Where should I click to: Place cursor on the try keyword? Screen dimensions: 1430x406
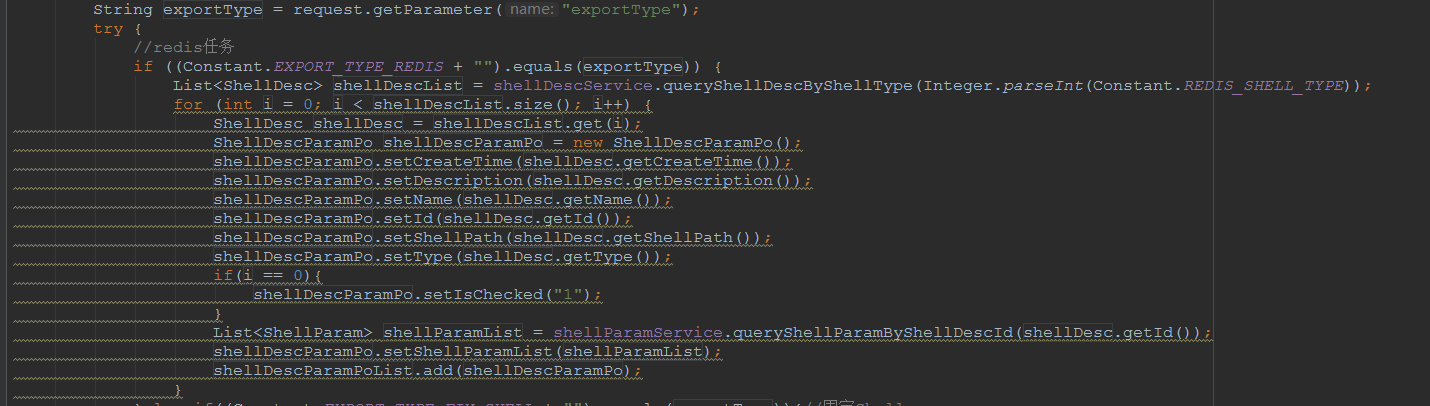[x=108, y=29]
